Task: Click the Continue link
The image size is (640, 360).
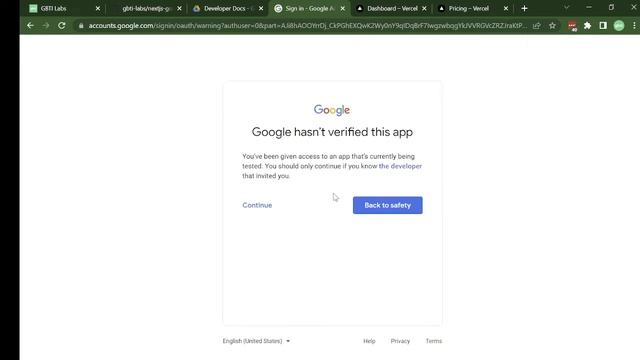Action: pyautogui.click(x=257, y=205)
